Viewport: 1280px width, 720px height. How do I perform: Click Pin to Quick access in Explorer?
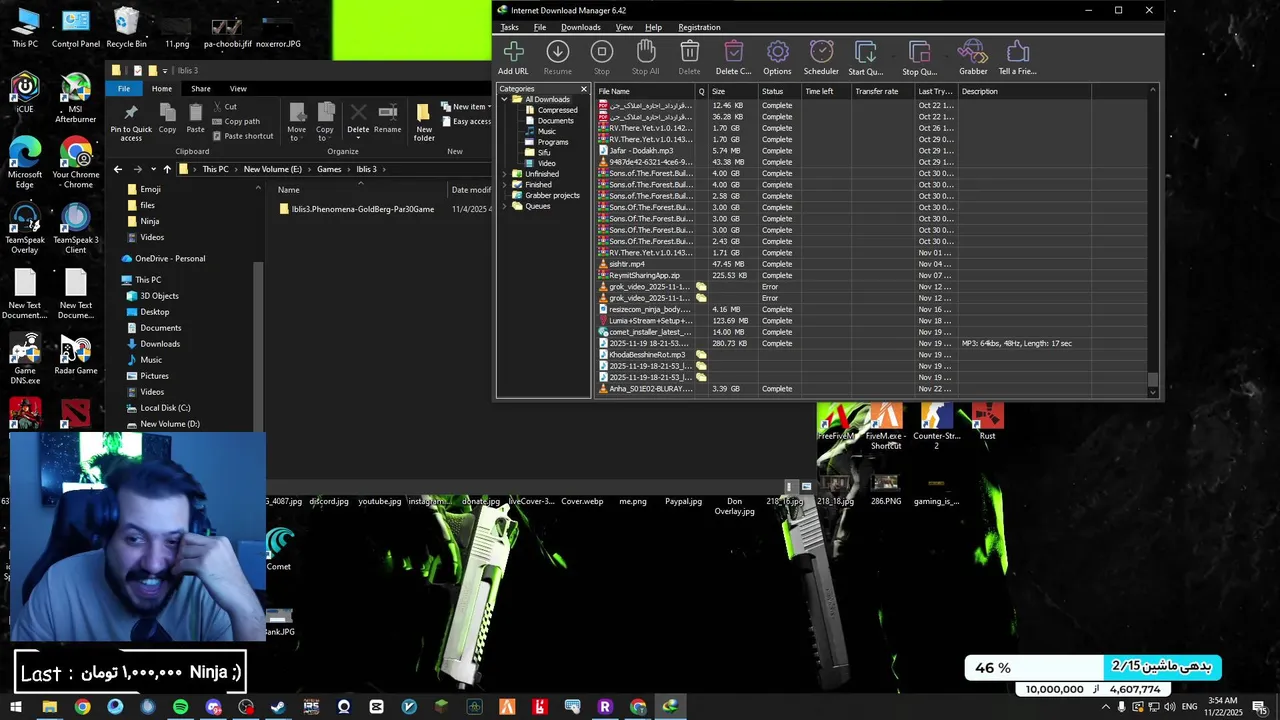pos(131,122)
